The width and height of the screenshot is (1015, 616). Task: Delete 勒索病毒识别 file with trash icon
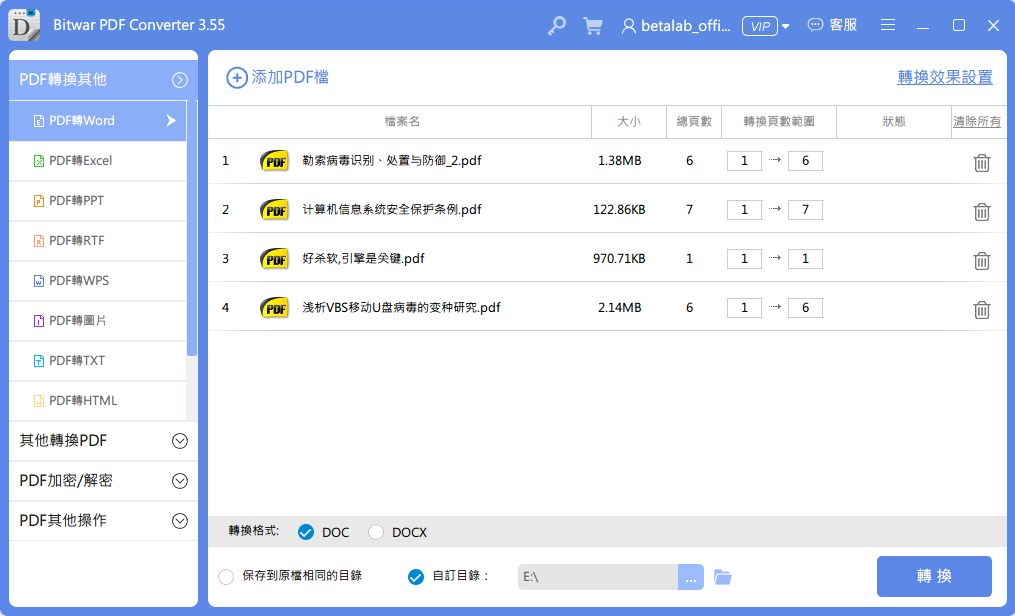coord(981,162)
